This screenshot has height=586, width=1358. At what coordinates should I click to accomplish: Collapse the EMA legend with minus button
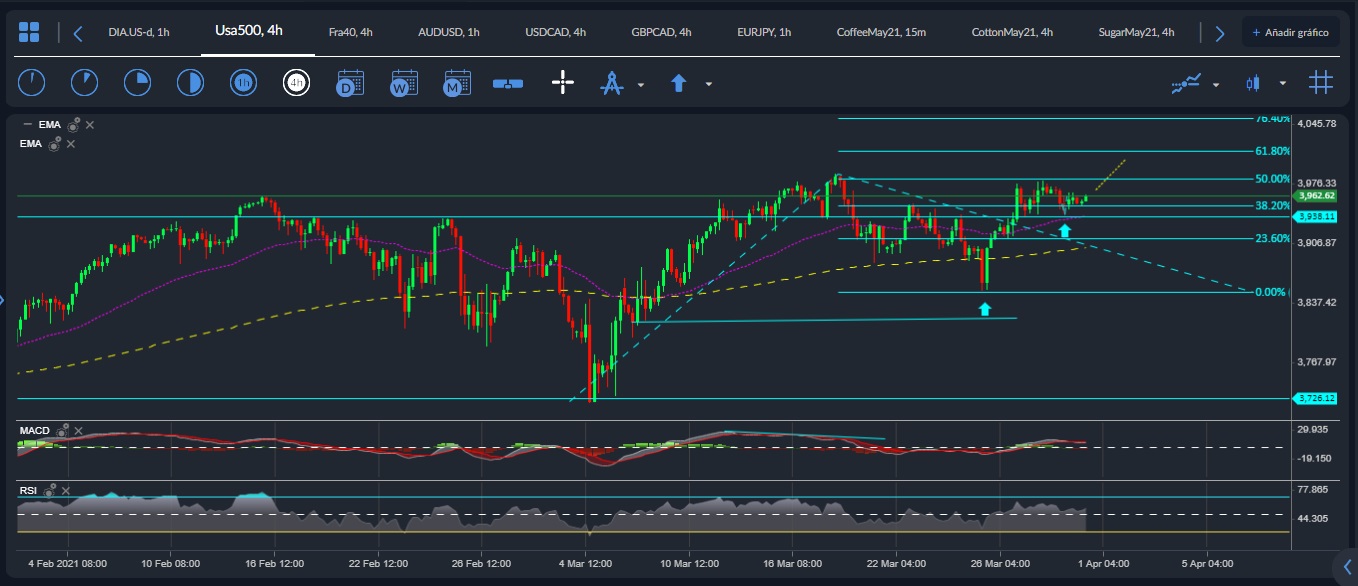(x=27, y=125)
